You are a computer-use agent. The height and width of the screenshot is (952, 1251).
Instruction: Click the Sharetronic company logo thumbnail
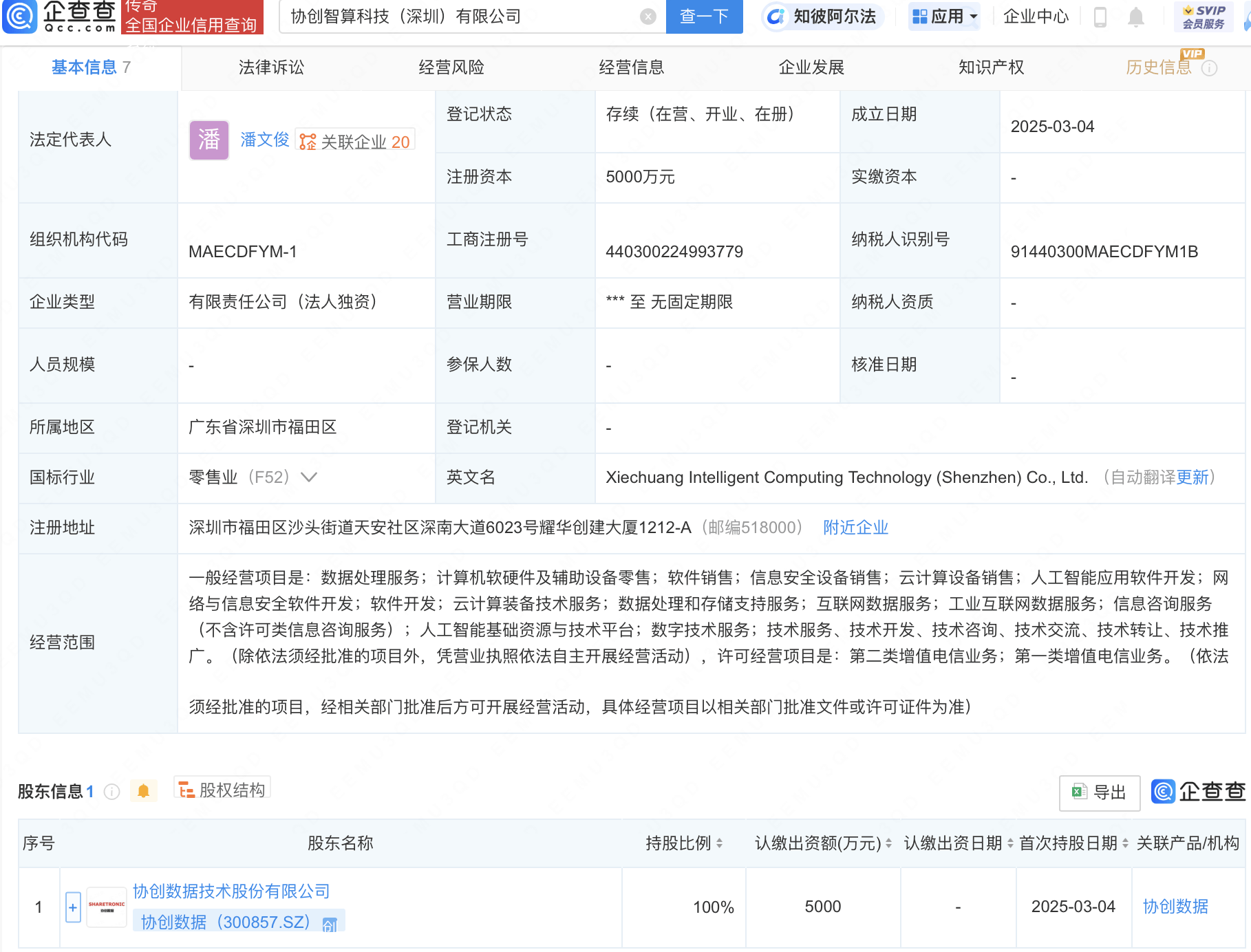106,907
